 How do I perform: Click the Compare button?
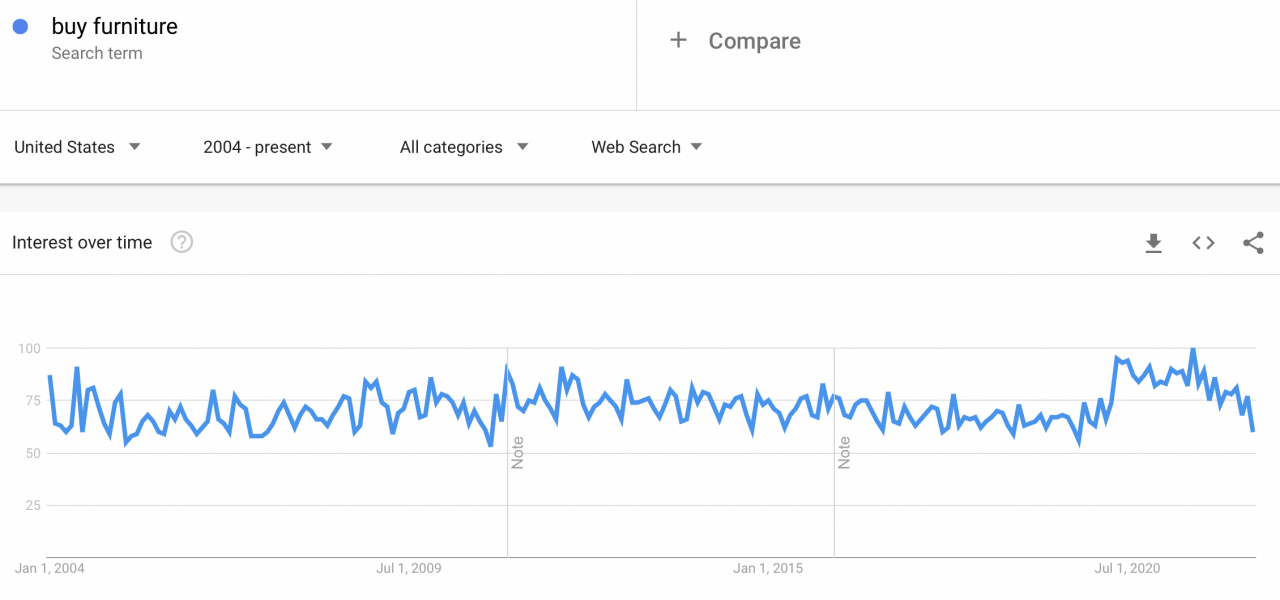coord(754,41)
